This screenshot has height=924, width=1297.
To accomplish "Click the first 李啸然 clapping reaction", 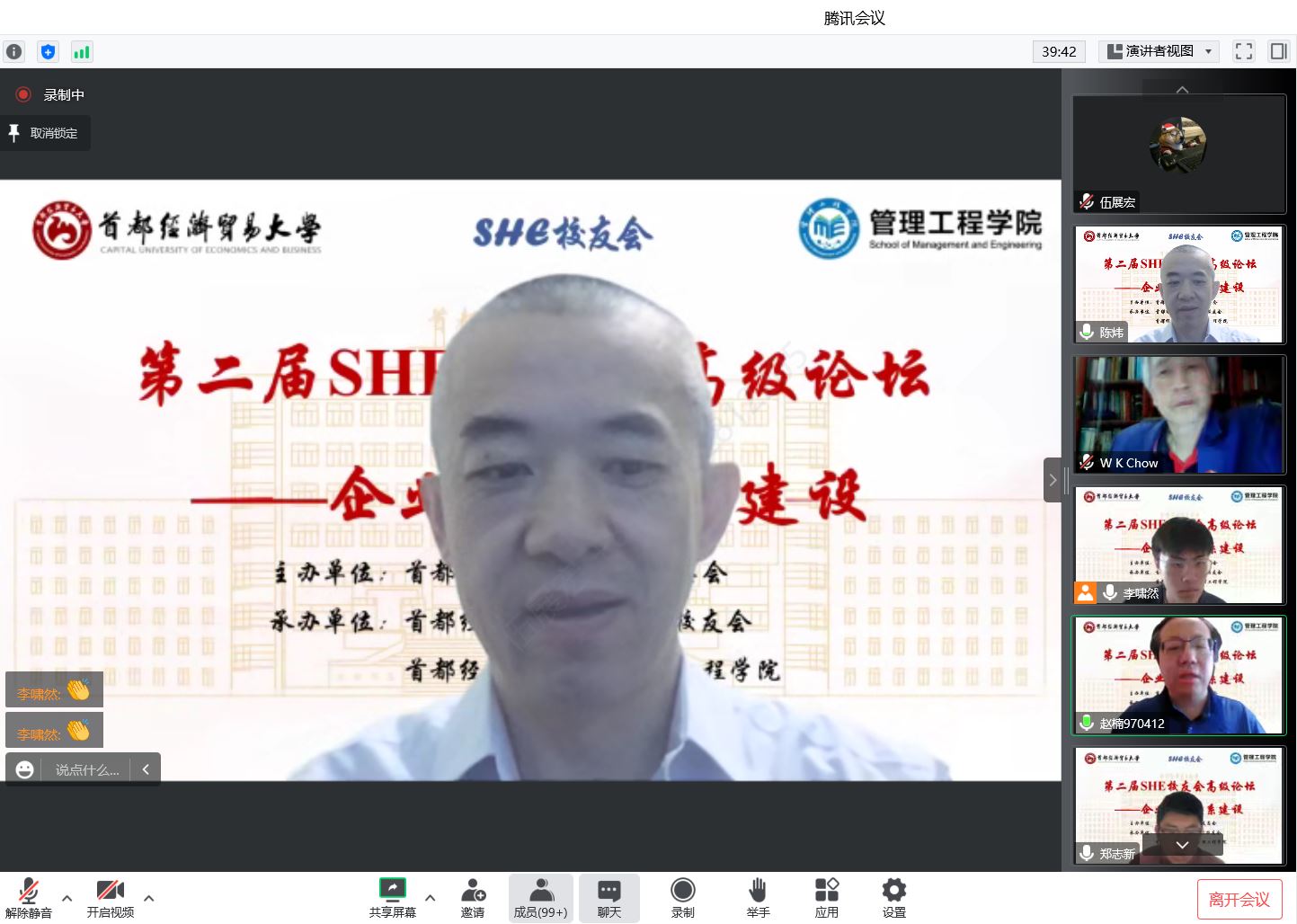I will point(54,689).
